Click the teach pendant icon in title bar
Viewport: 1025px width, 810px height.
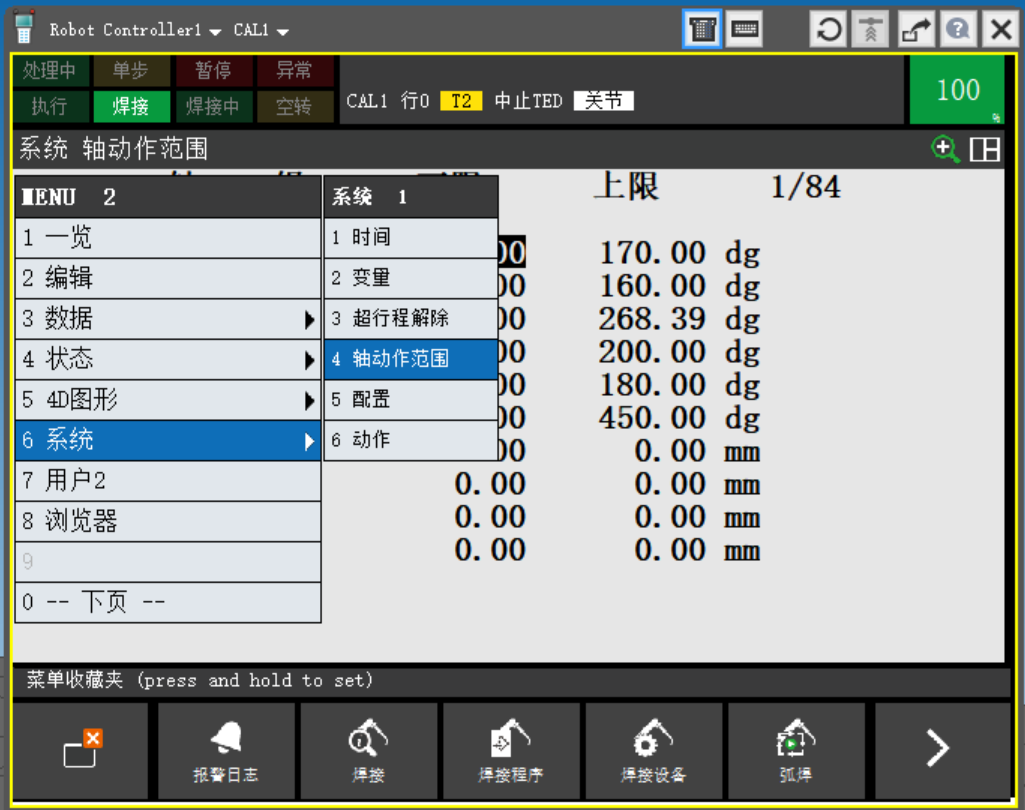pos(24,28)
